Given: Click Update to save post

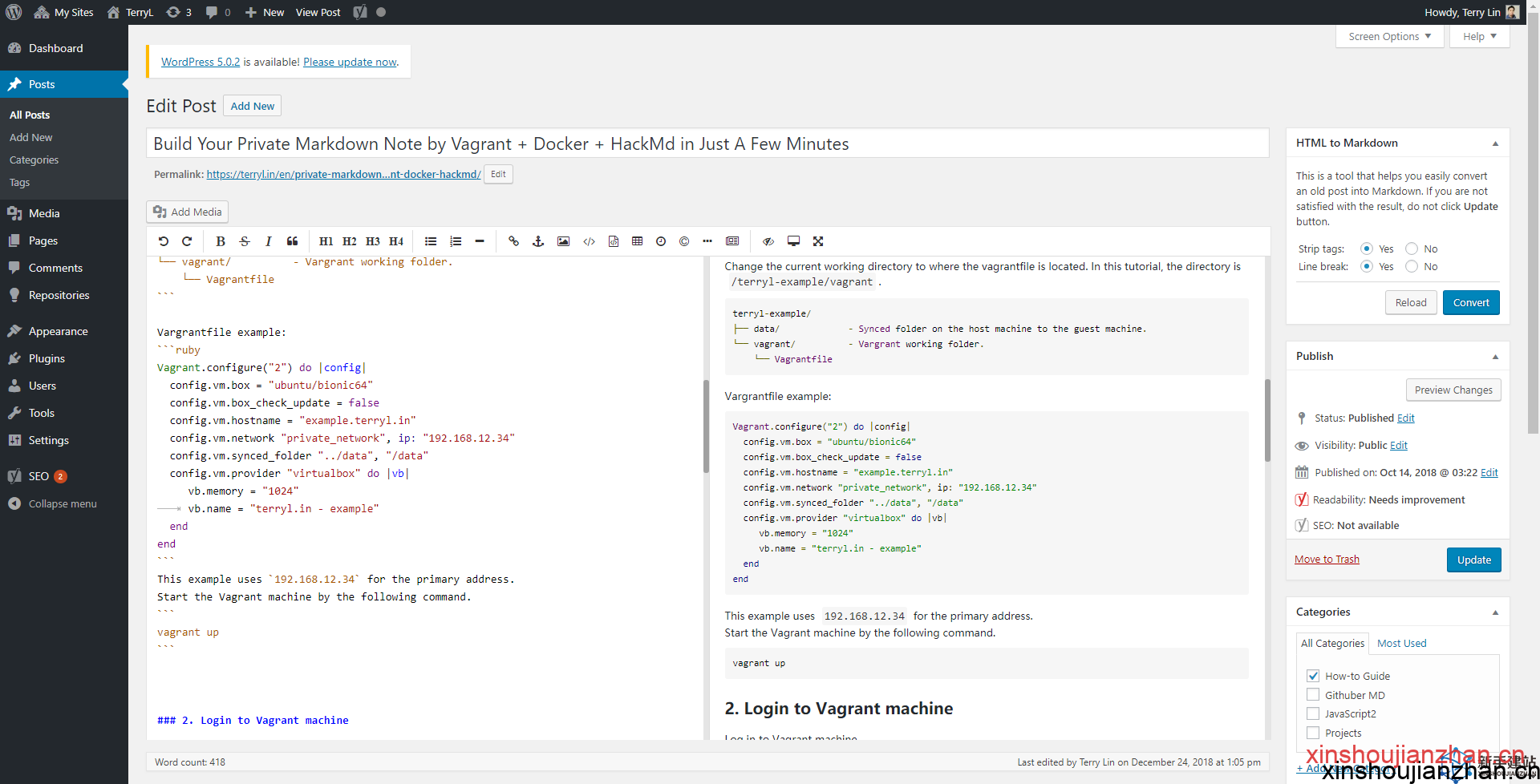Looking at the screenshot, I should (x=1473, y=560).
